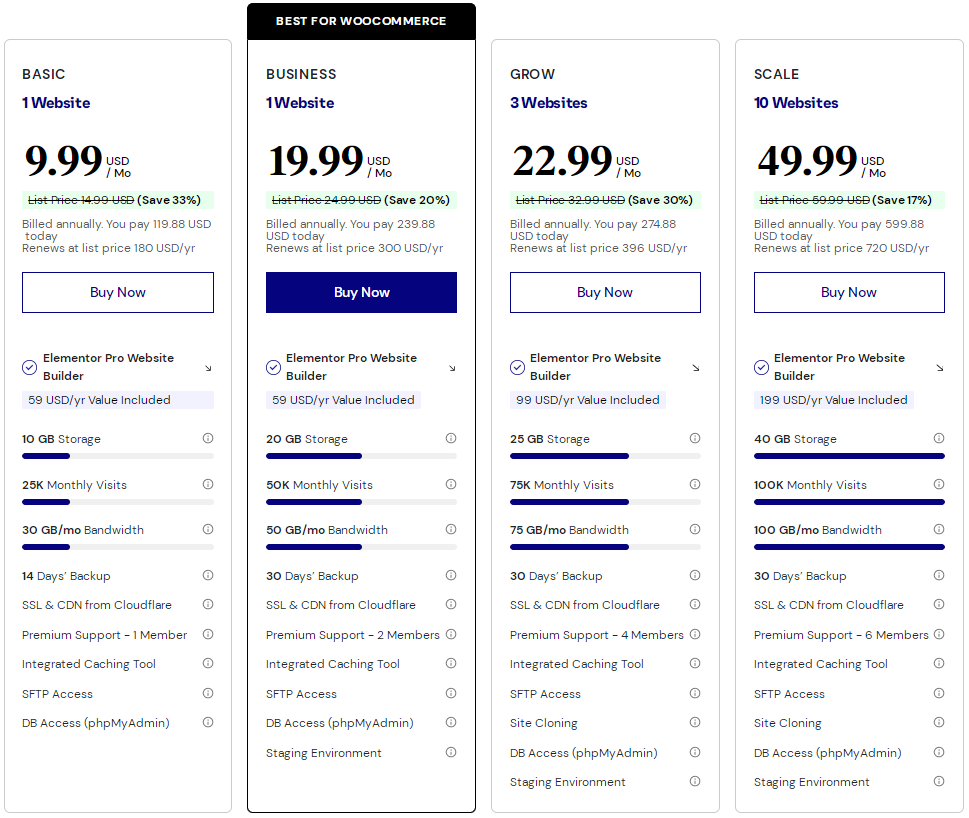
Task: Click checkmark icon beside Grow Elementor Pro Builder
Action: point(517,367)
